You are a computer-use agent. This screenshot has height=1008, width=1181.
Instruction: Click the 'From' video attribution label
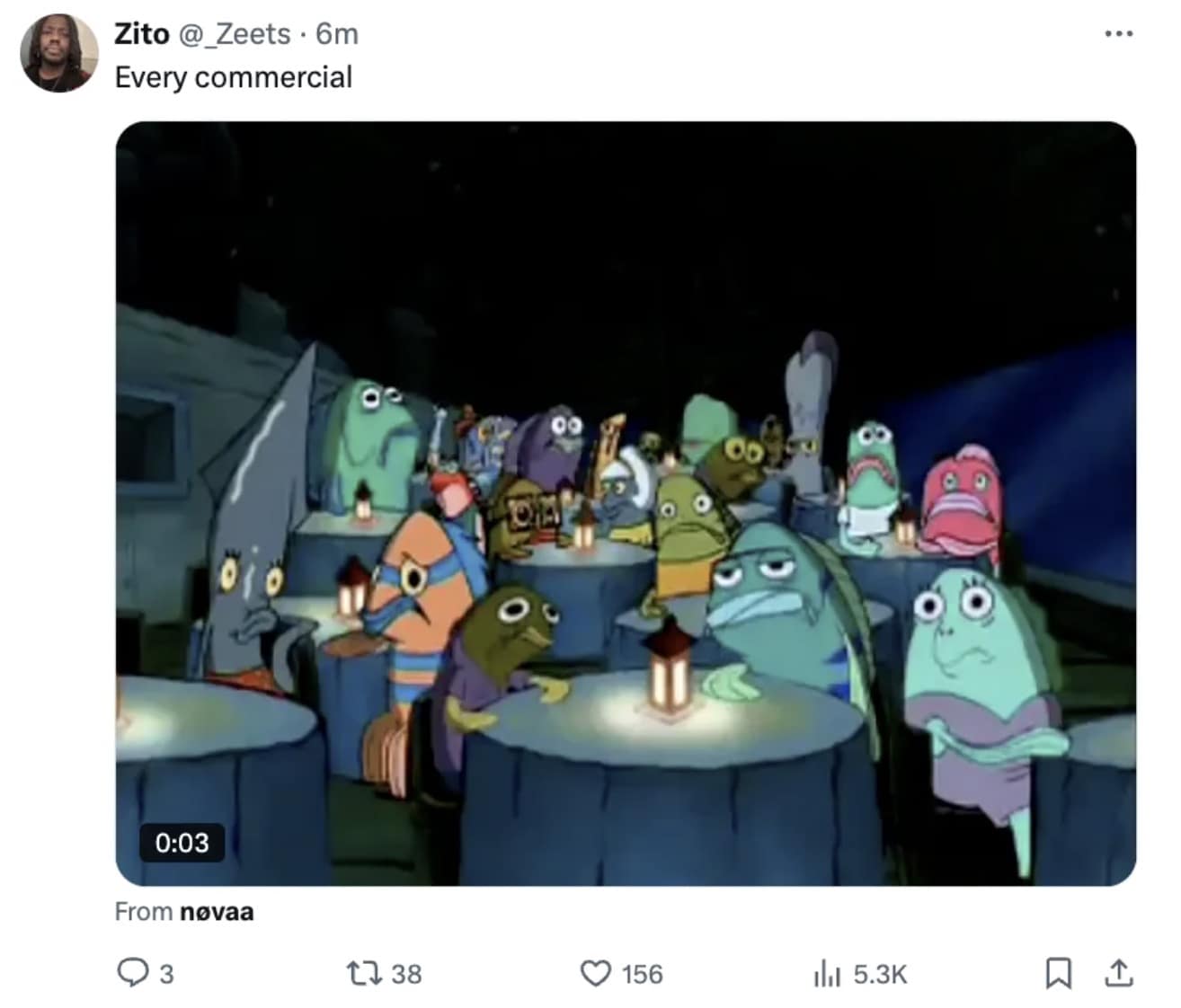coord(144,912)
